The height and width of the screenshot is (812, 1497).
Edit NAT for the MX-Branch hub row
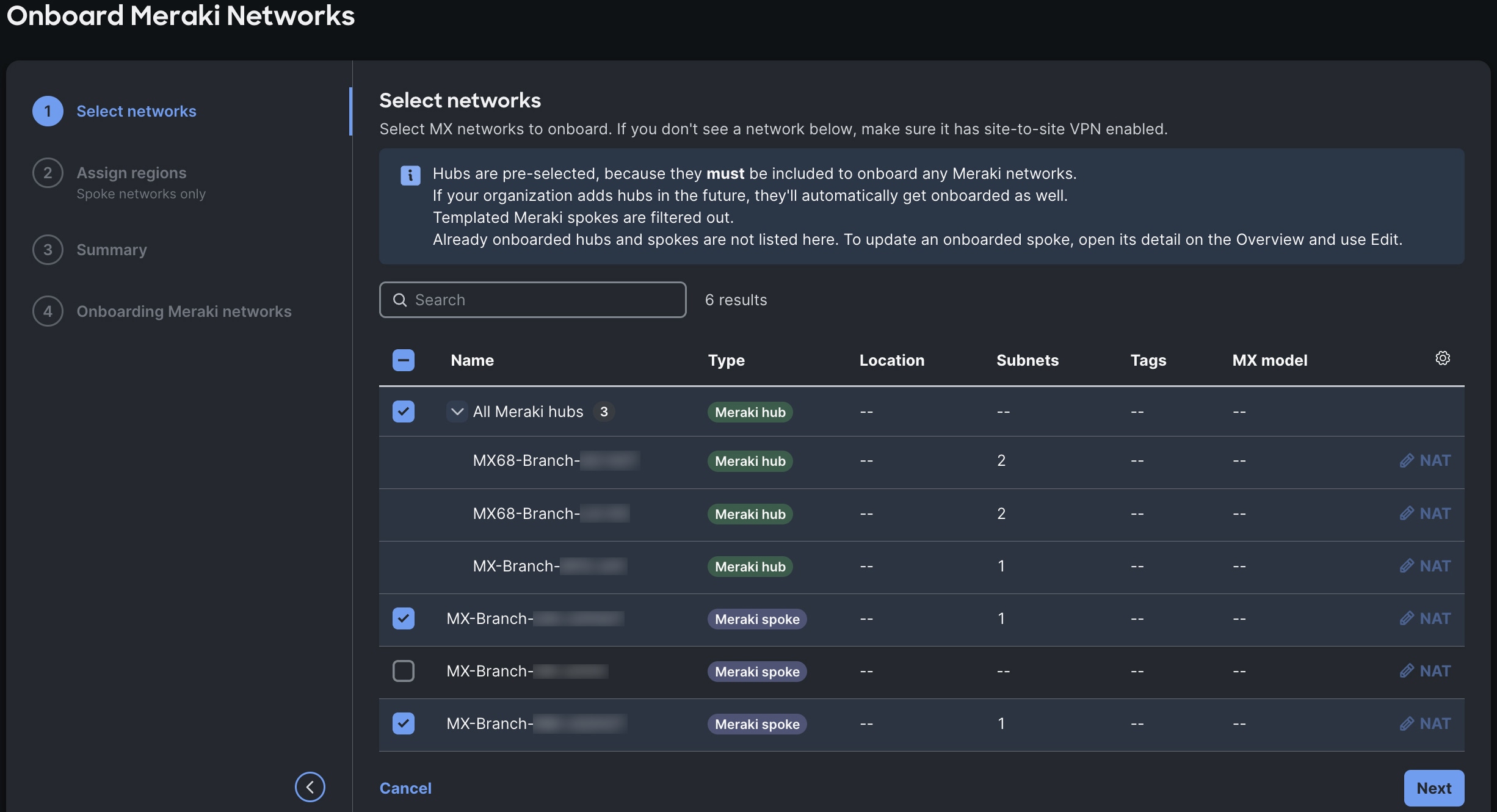point(1425,566)
